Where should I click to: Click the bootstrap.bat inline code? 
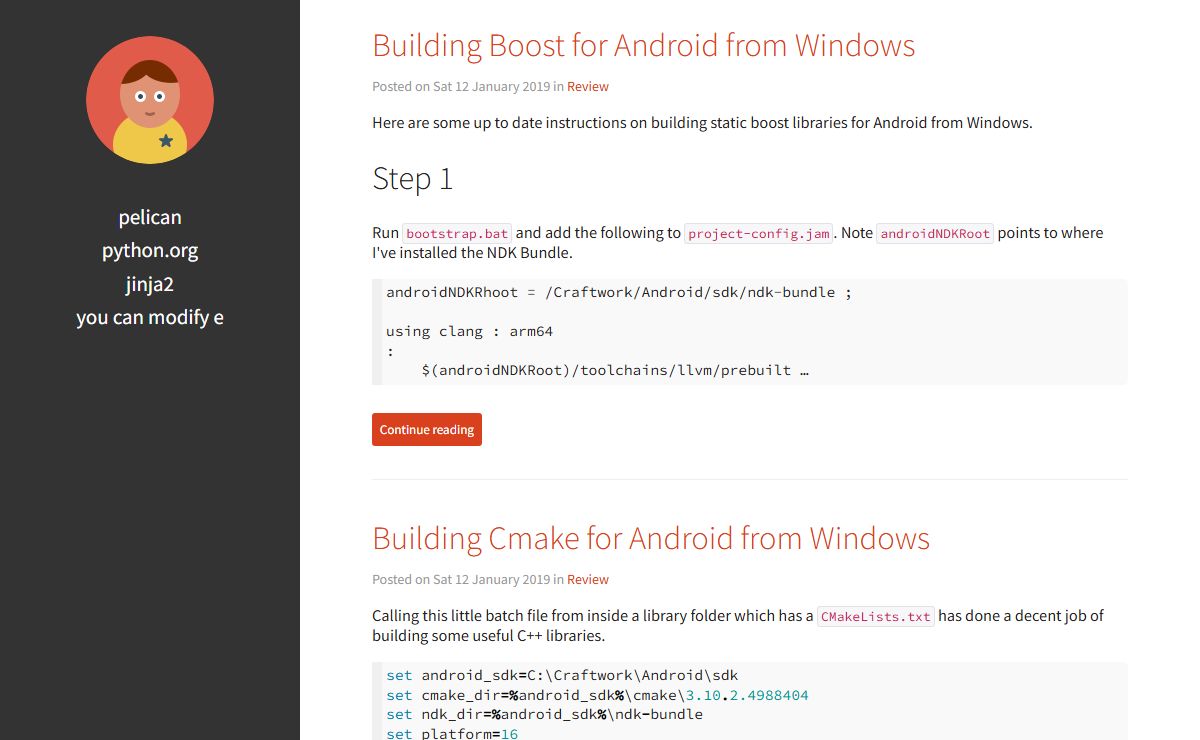coord(457,233)
